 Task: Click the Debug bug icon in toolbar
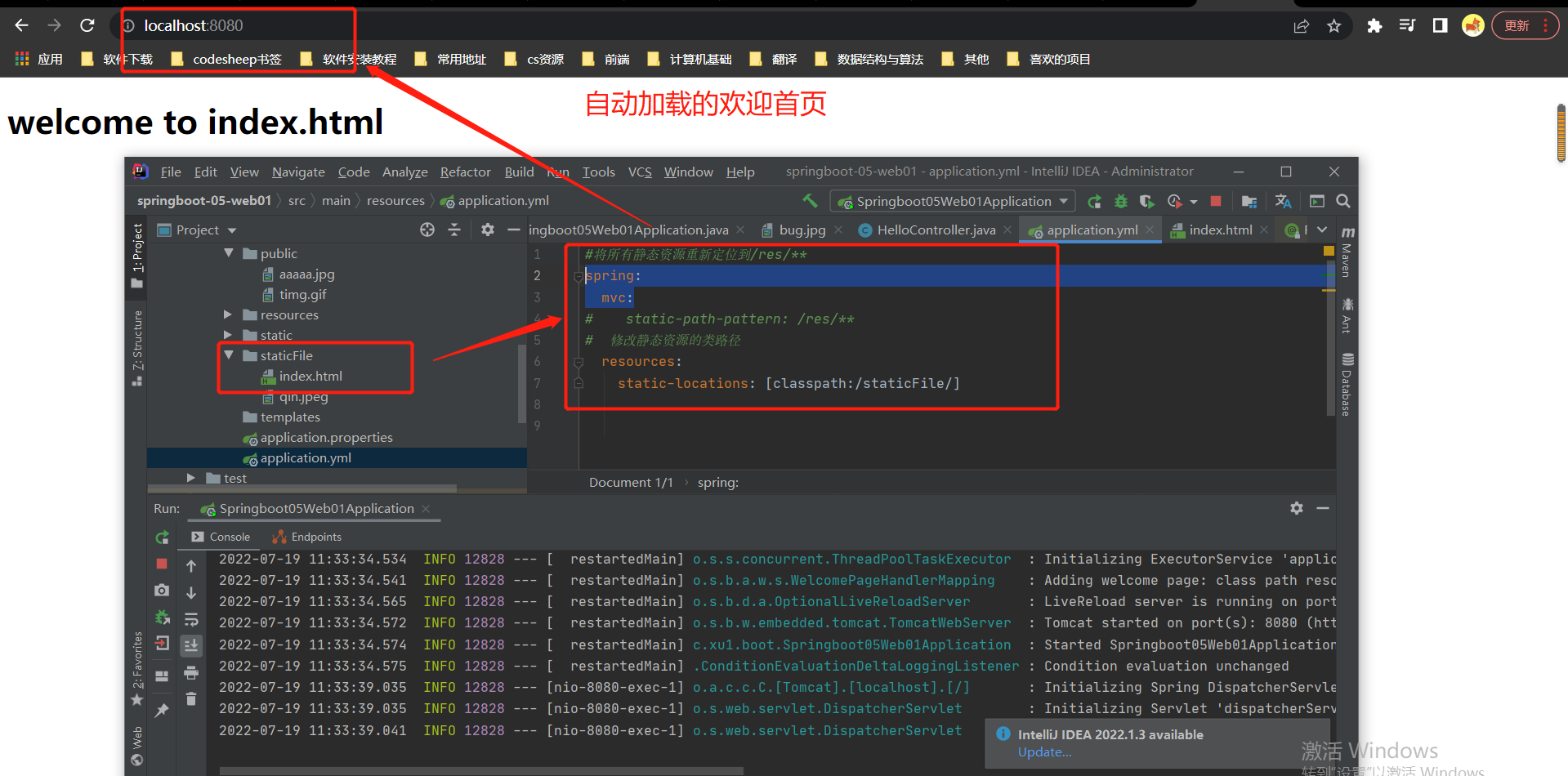coord(1121,201)
